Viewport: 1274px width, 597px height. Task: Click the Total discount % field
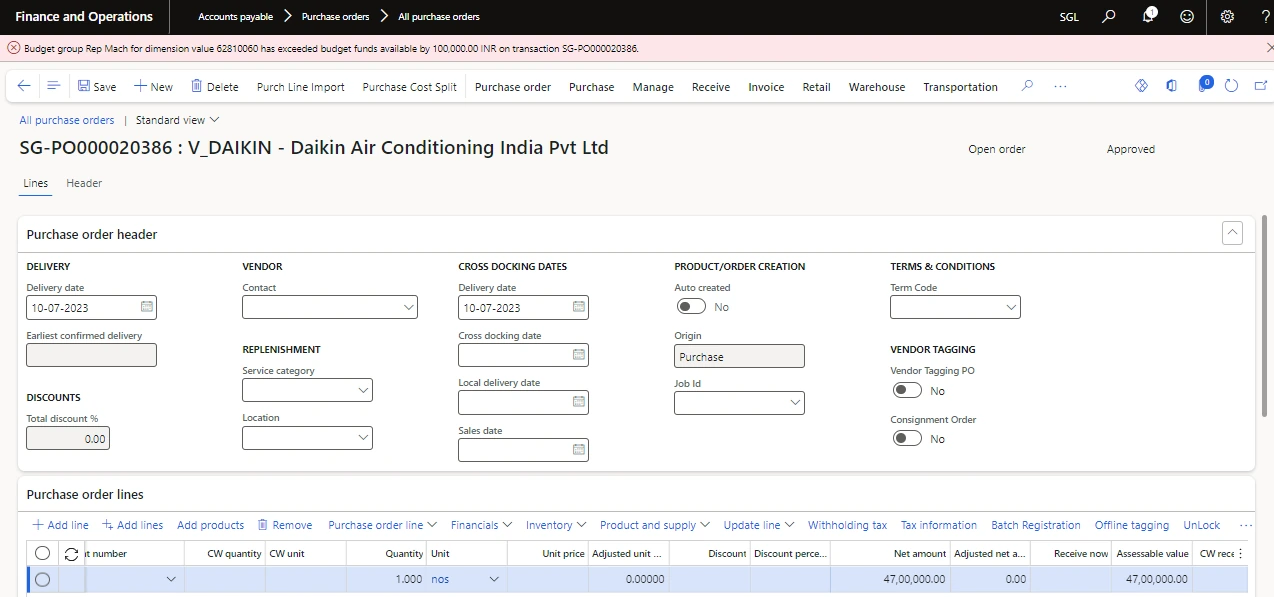tap(68, 438)
